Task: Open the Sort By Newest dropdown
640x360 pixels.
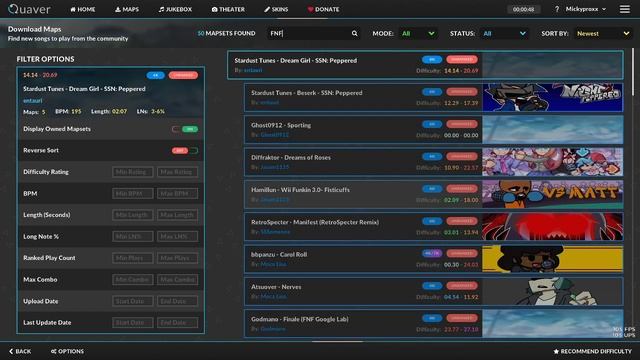Action: click(x=603, y=33)
